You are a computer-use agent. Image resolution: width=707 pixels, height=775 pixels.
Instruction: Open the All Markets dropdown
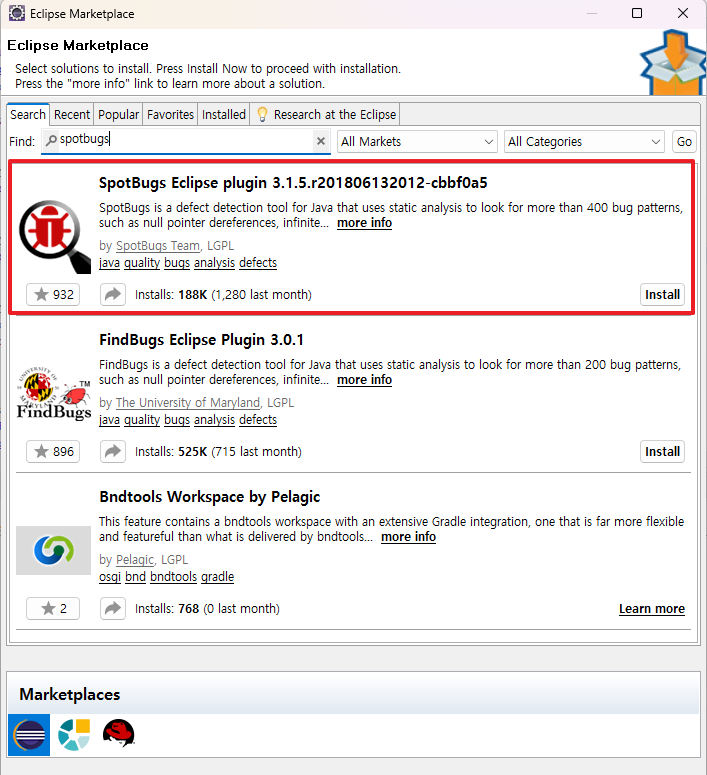point(417,142)
